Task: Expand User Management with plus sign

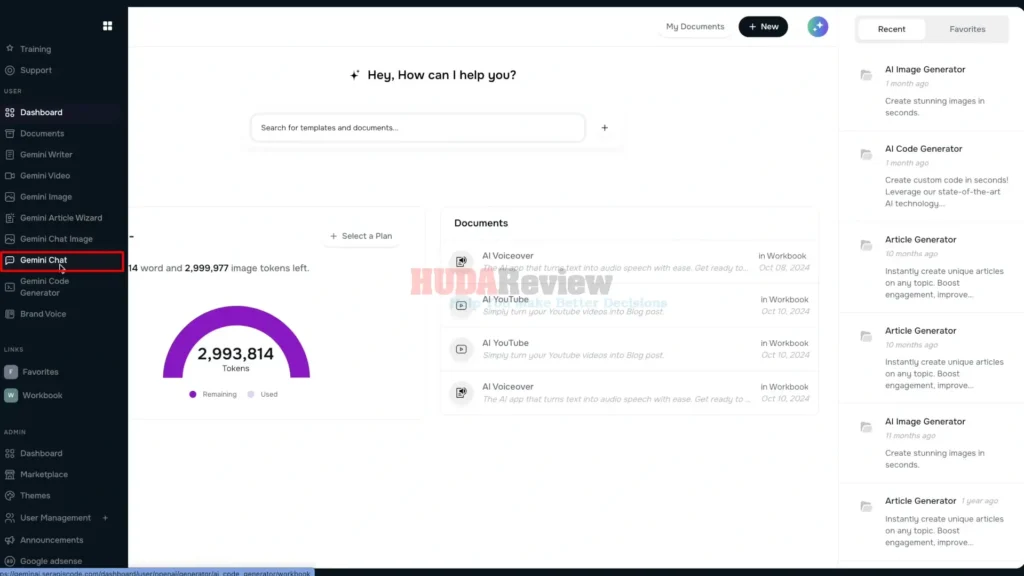Action: point(105,518)
